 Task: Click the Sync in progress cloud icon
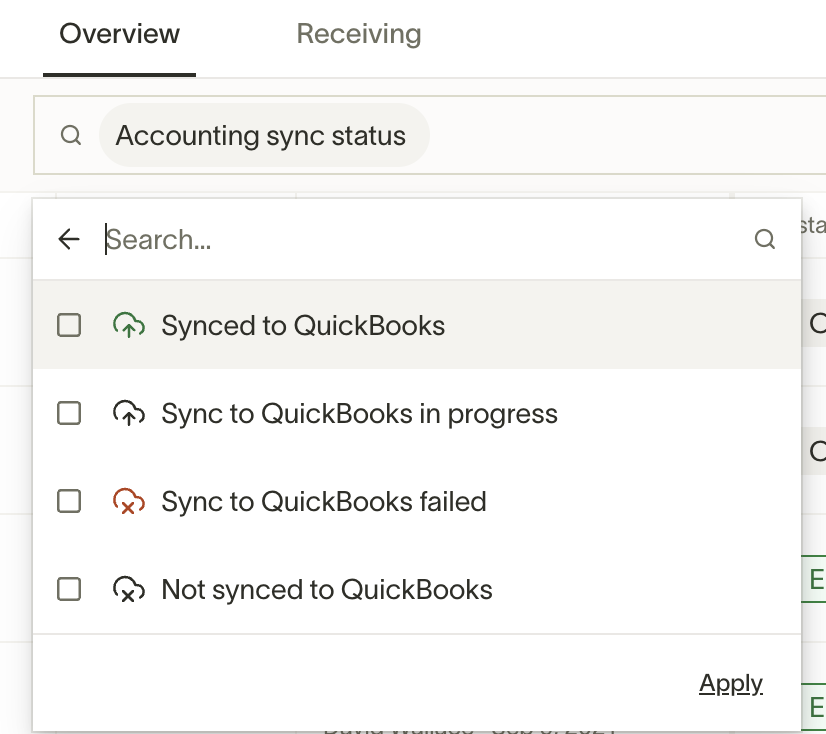point(129,413)
